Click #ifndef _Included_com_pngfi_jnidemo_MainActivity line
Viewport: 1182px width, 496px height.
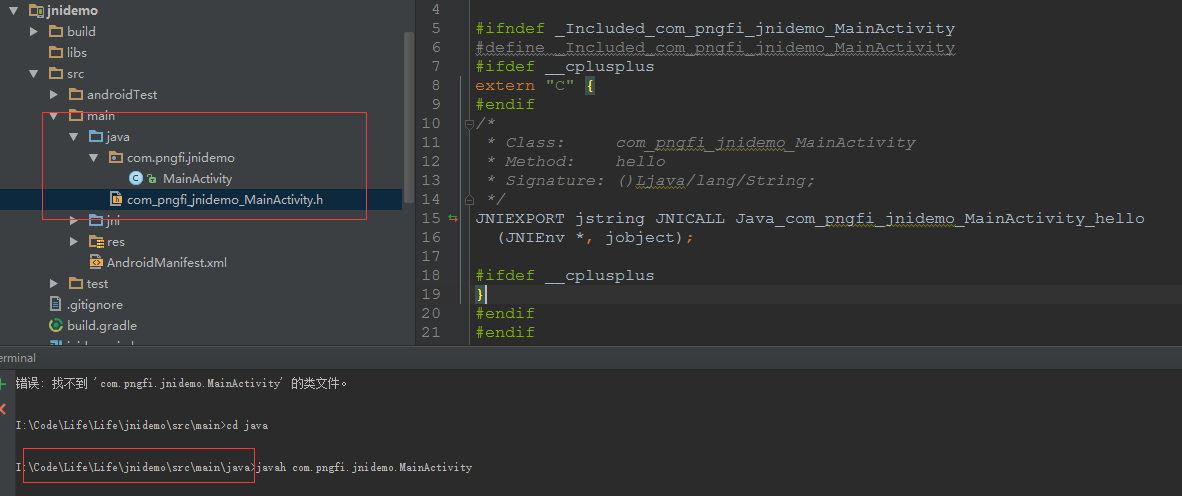(x=715, y=29)
